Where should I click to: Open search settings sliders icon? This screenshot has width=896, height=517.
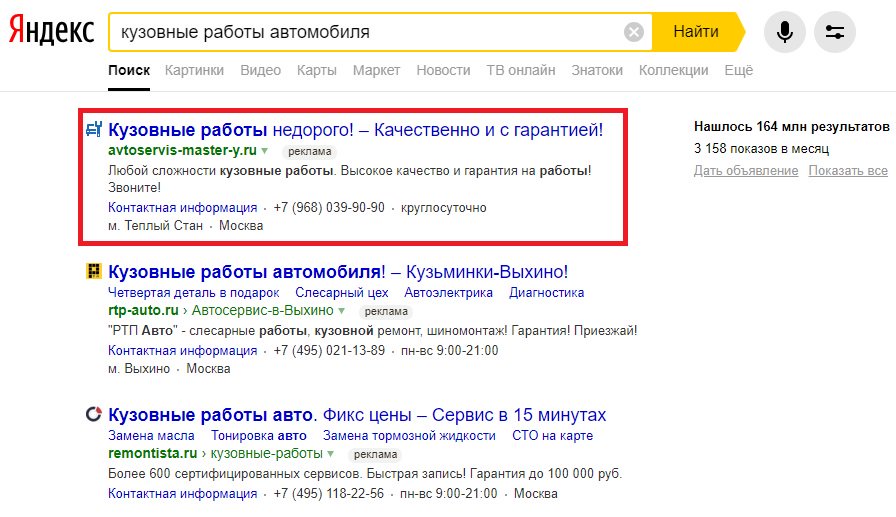click(835, 32)
